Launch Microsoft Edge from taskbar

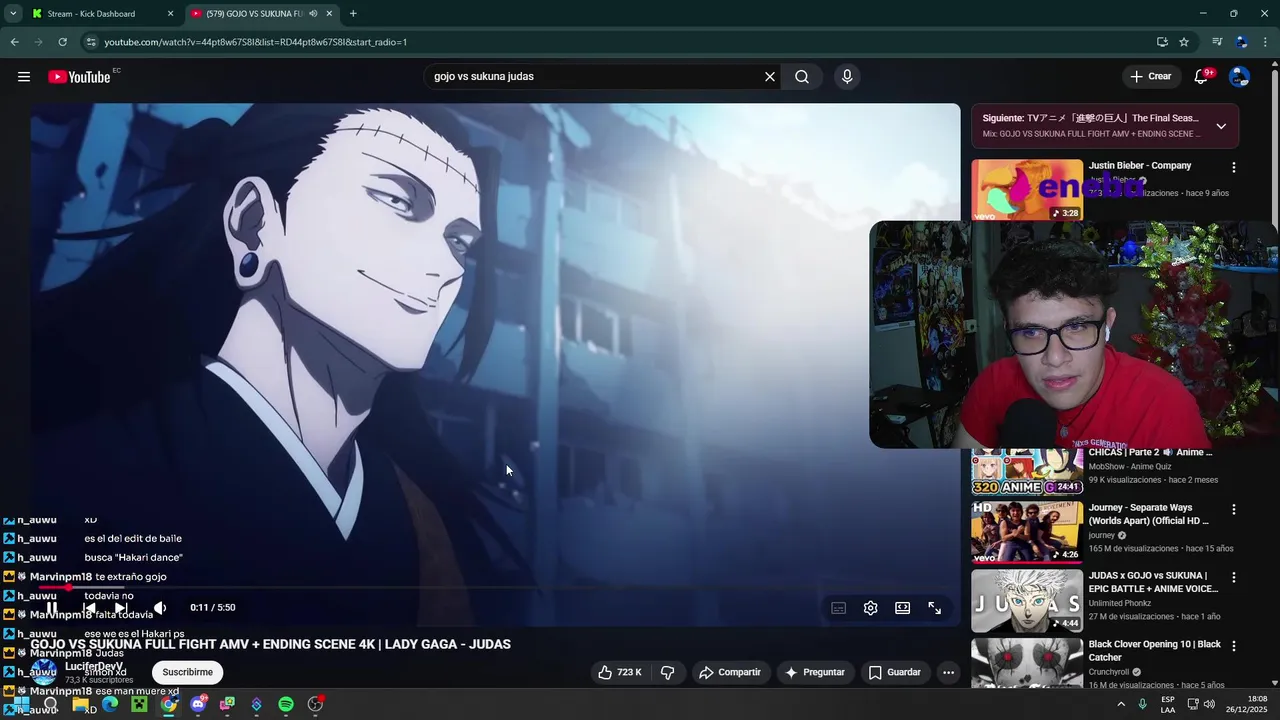point(110,705)
